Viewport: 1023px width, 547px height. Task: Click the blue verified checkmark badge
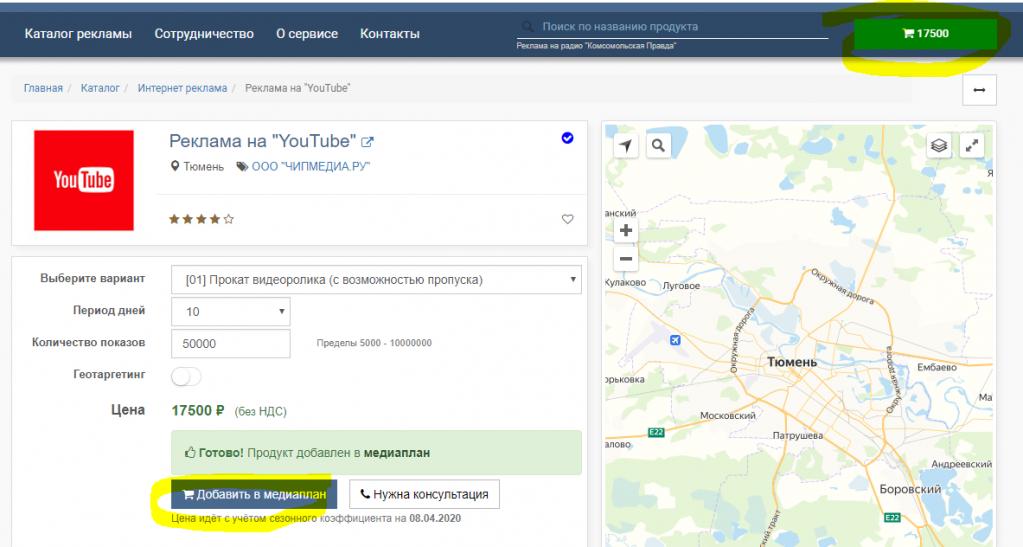568,138
